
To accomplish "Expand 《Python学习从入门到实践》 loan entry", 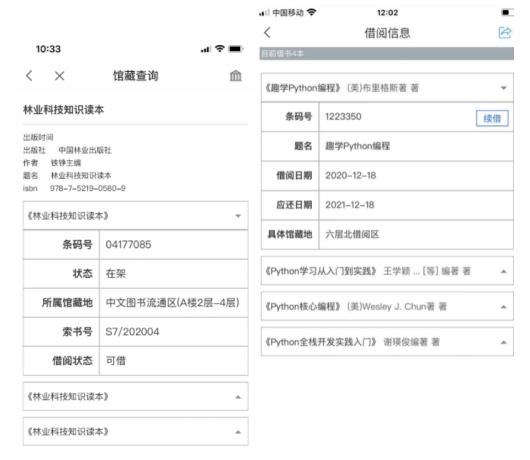I will click(387, 271).
